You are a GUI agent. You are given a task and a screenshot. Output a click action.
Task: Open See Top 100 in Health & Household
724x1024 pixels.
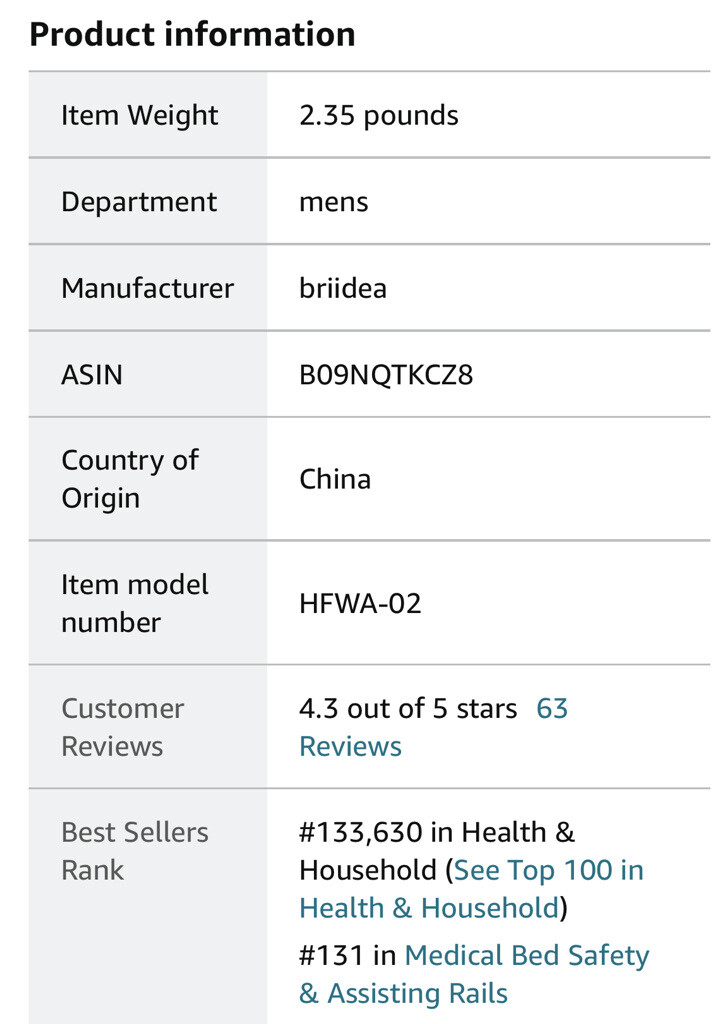[x=472, y=889]
